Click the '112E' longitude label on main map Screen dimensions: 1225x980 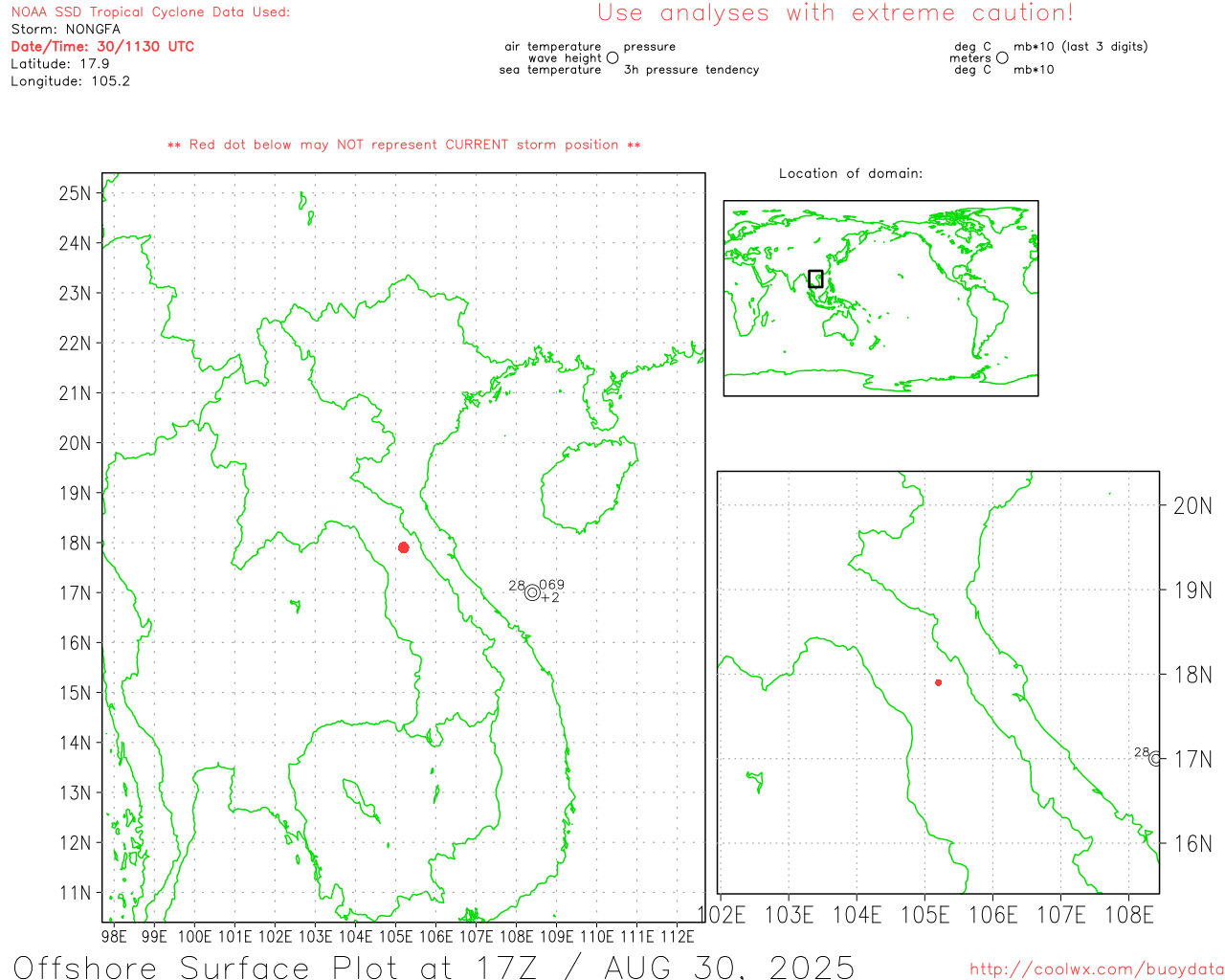pos(678,936)
